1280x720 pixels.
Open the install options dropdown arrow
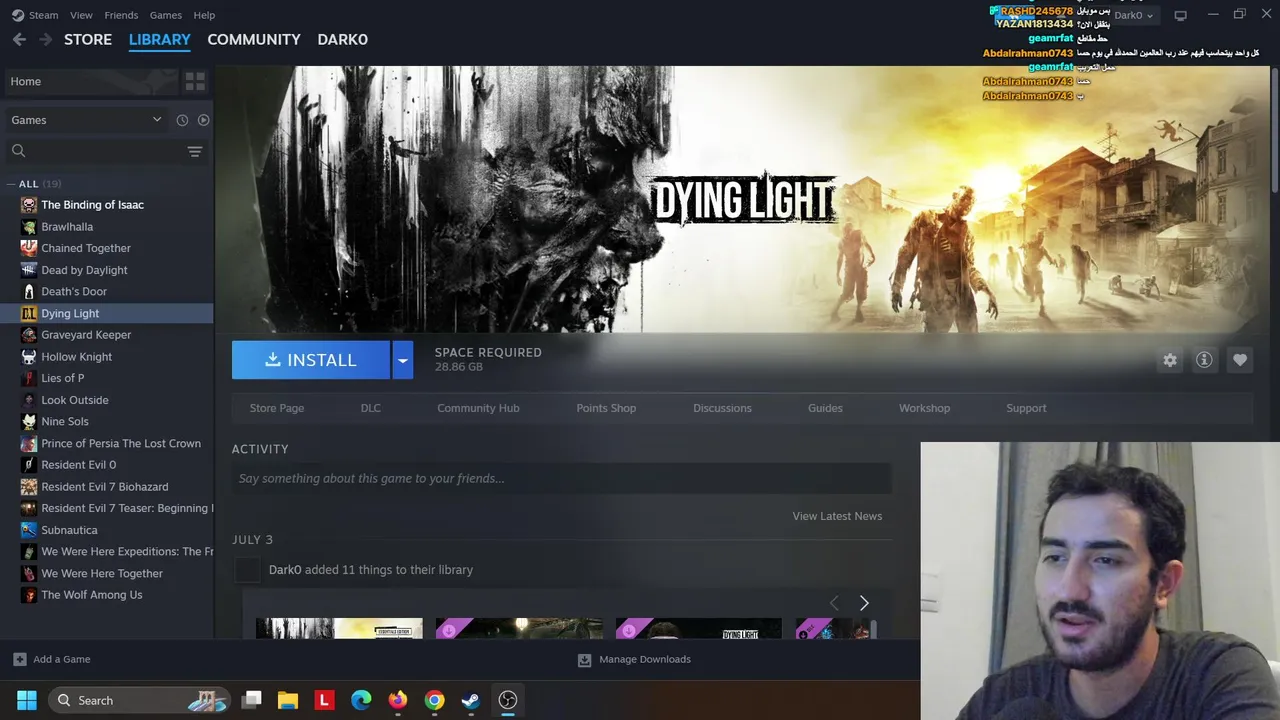click(x=402, y=360)
